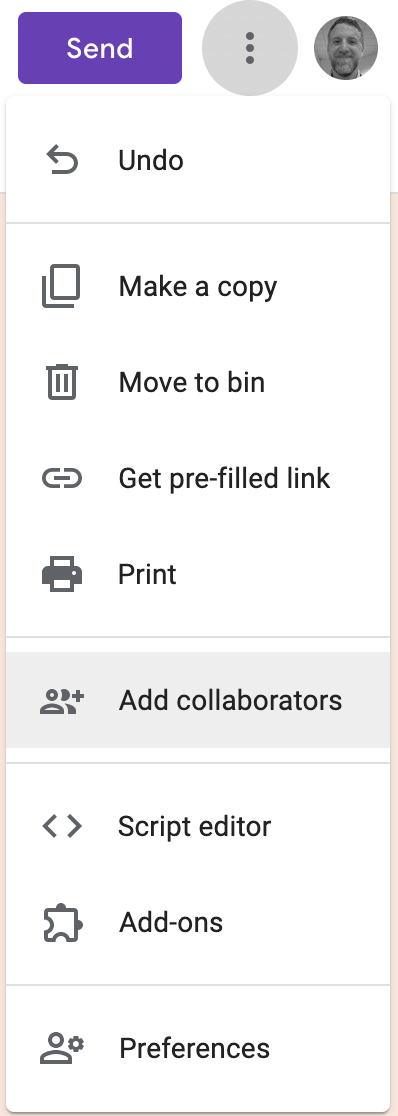Choose Add-ons menu entry

tap(198, 922)
